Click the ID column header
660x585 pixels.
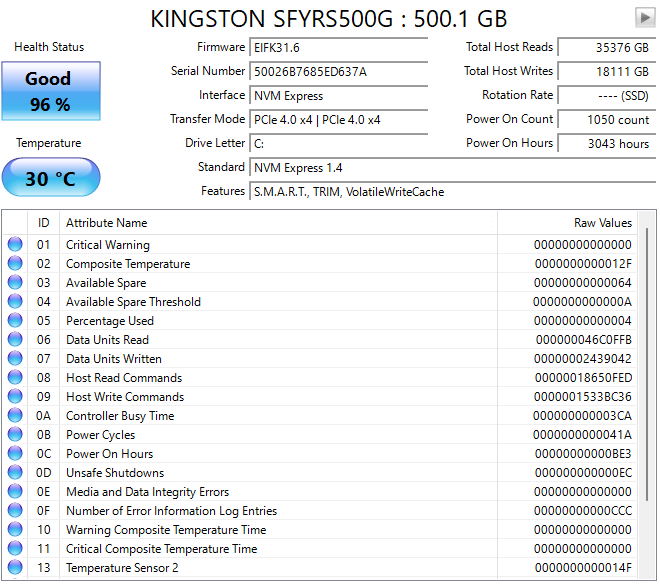click(x=43, y=223)
